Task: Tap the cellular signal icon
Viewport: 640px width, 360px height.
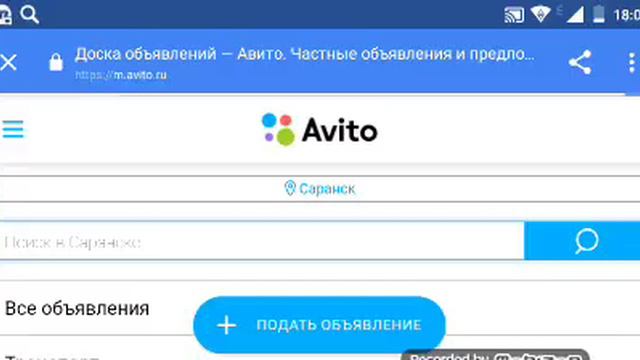Action: (576, 15)
